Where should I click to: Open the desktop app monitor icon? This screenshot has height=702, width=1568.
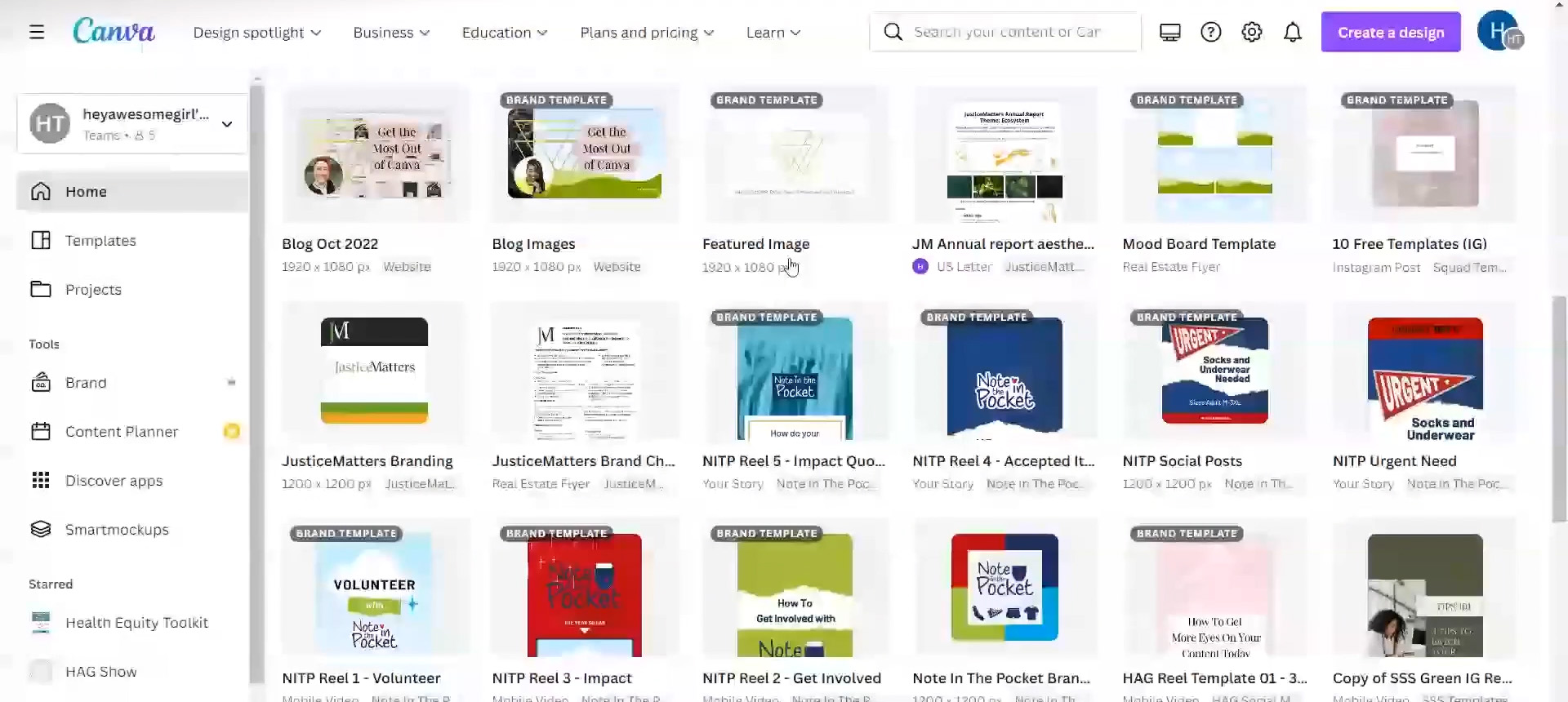pyautogui.click(x=1170, y=33)
